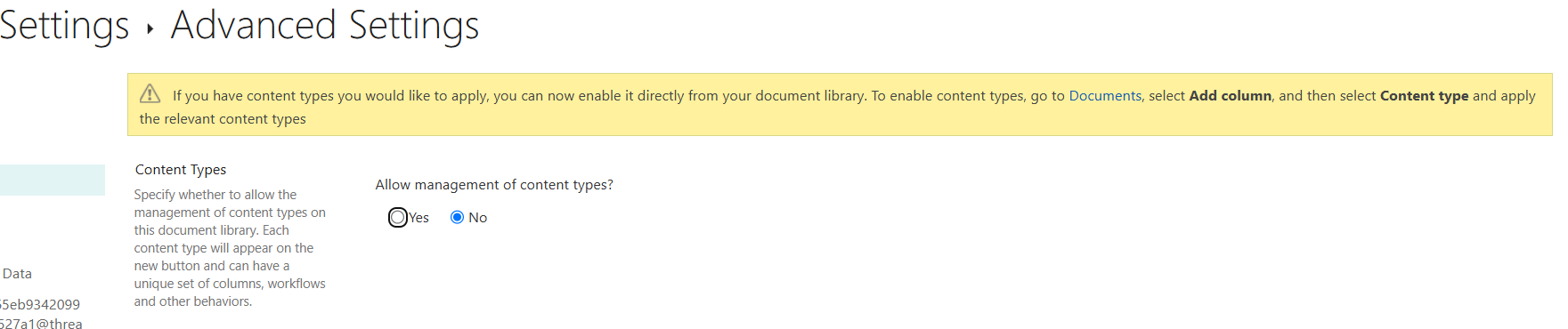The image size is (1568, 329).
Task: Select the Yes radio button
Action: (x=398, y=217)
